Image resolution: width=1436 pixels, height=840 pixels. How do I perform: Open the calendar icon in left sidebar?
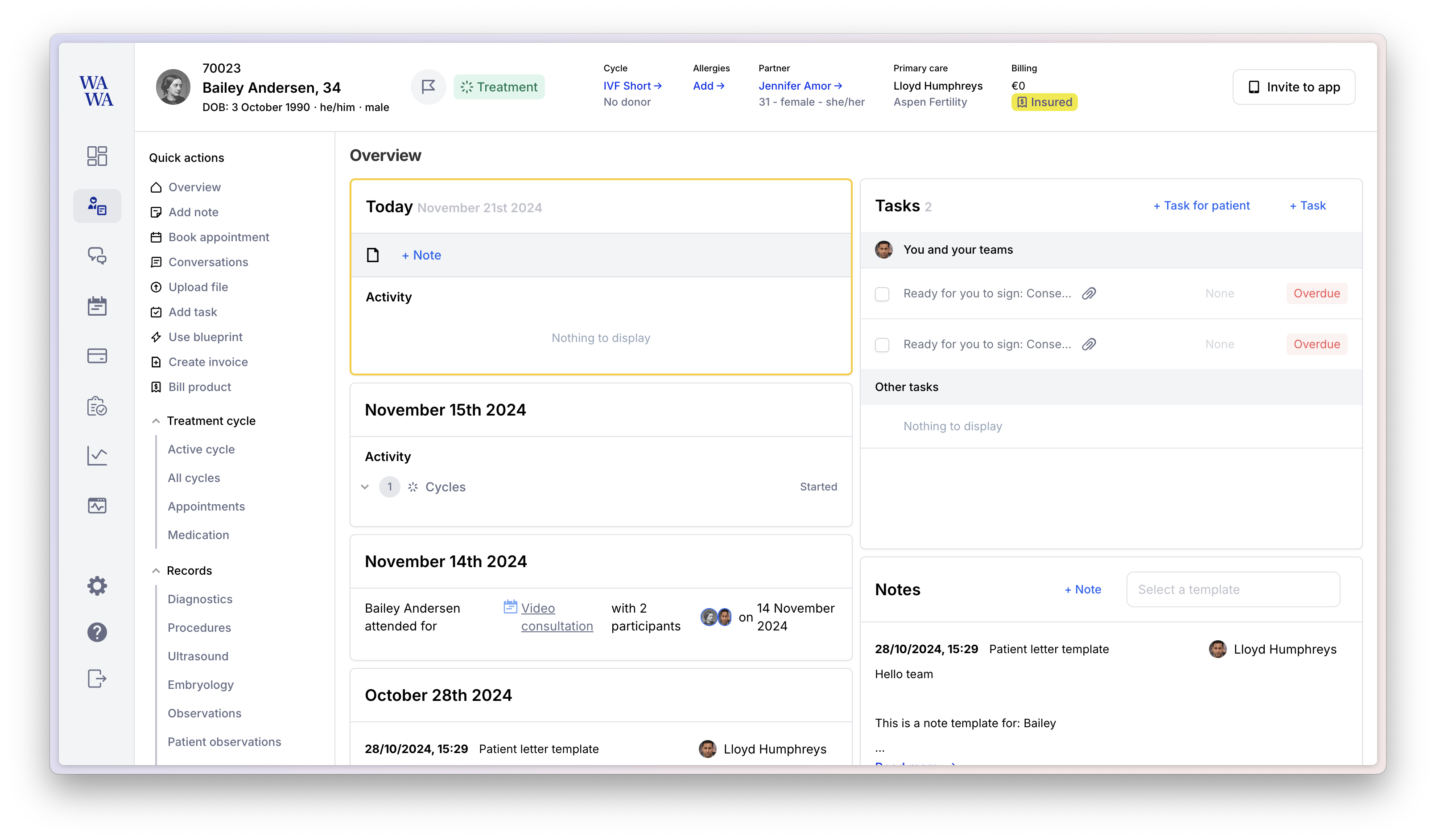[x=97, y=306]
